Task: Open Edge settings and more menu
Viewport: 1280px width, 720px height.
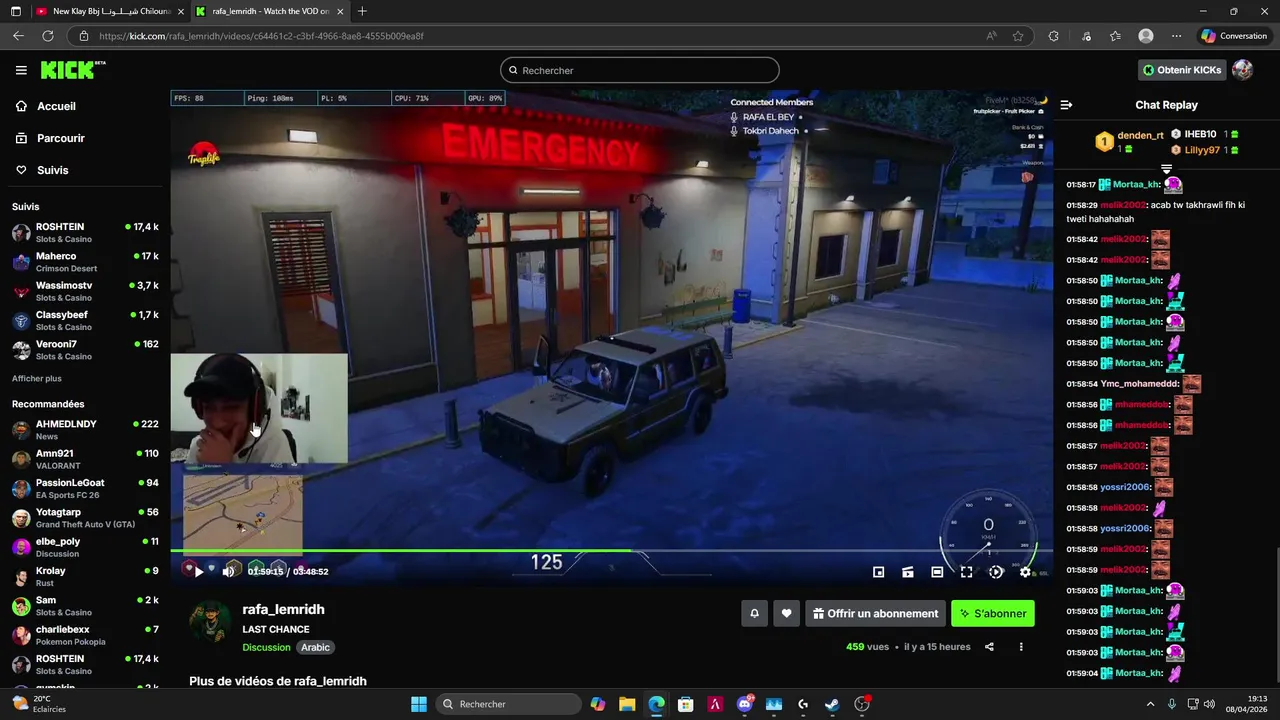Action: (1176, 36)
